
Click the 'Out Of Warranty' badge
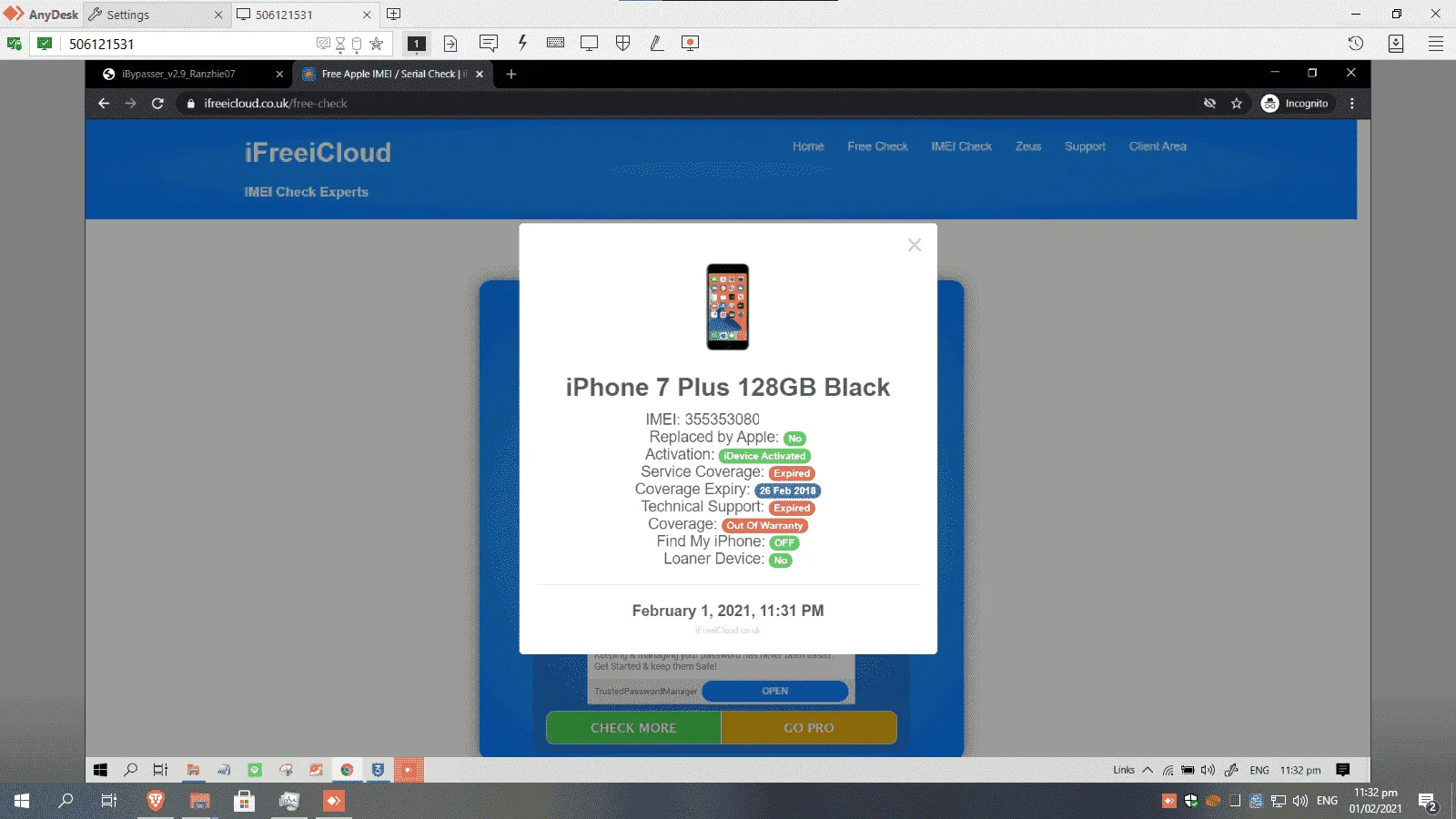pos(764,526)
